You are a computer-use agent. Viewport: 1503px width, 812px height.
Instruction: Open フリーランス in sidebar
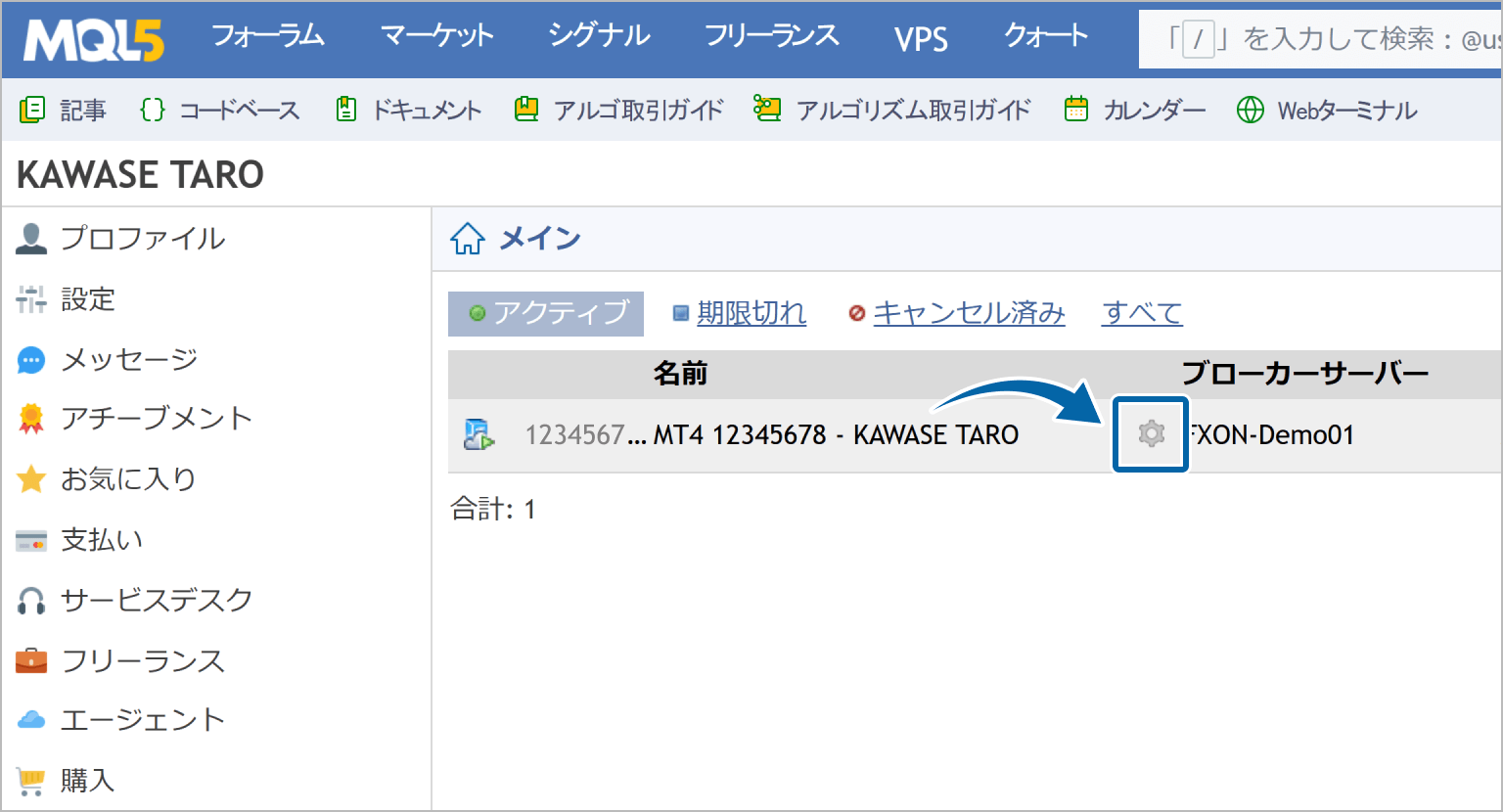(x=143, y=660)
